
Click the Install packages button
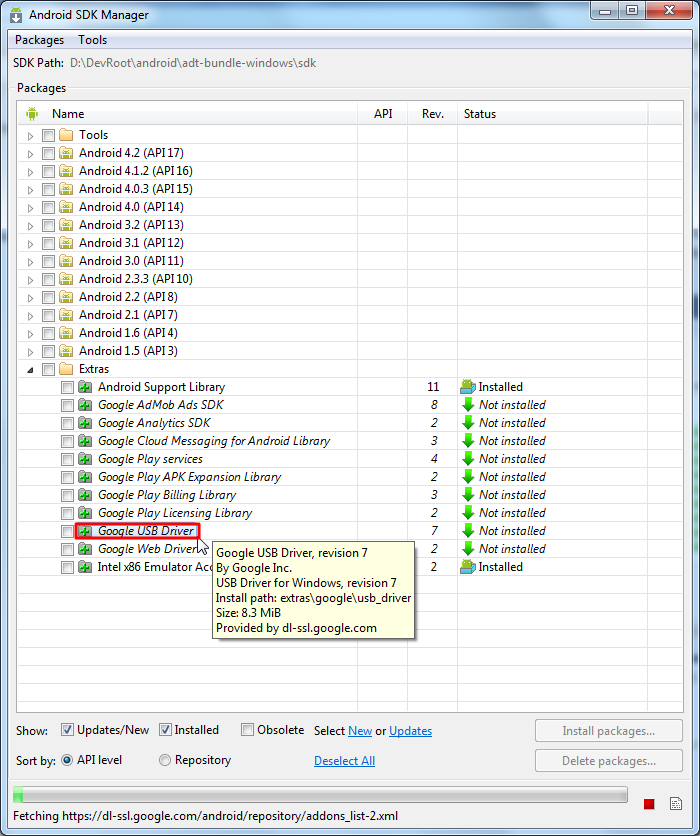pos(609,730)
